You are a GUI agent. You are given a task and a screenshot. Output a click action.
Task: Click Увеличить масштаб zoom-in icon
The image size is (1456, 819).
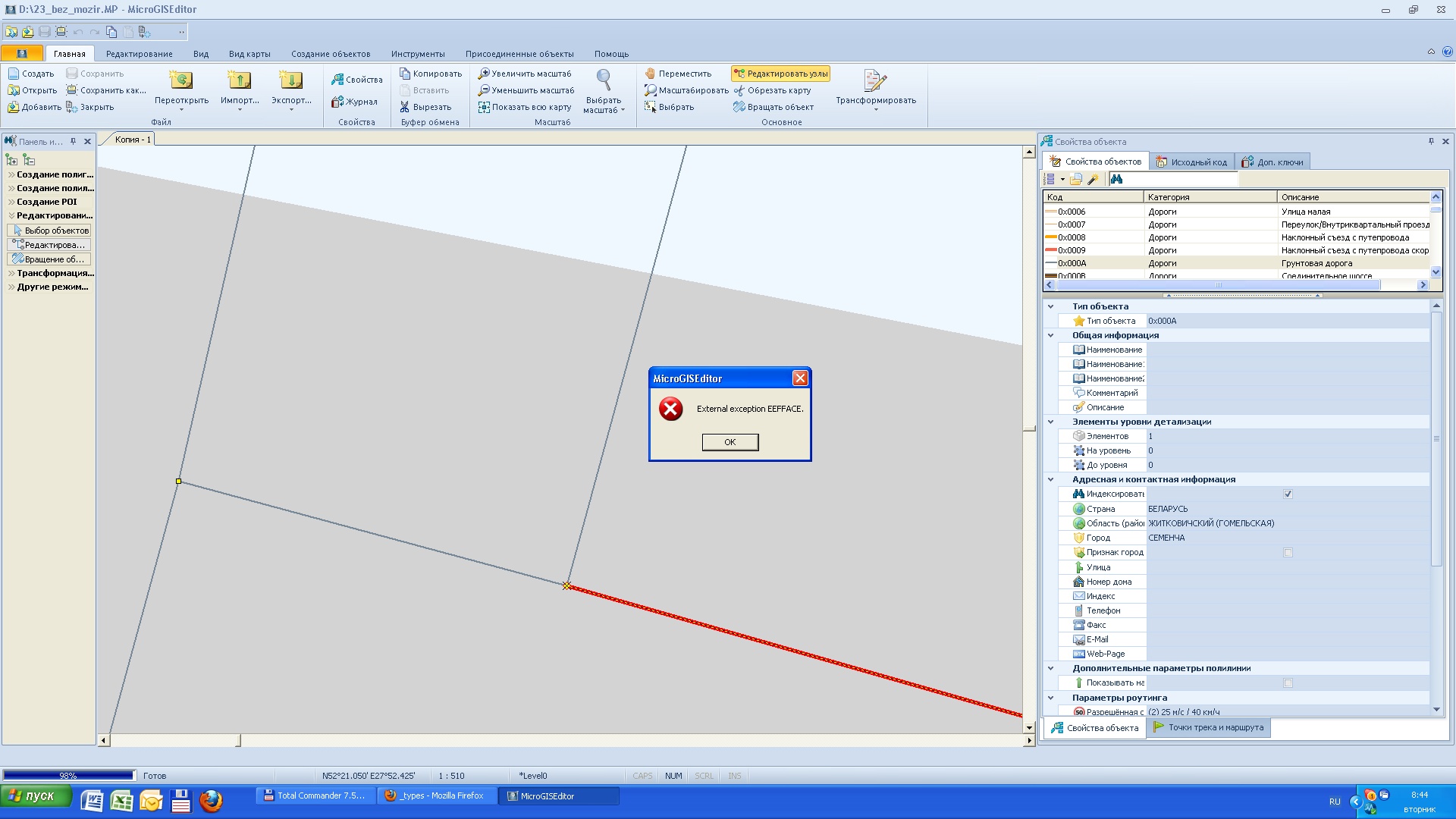[x=483, y=74]
